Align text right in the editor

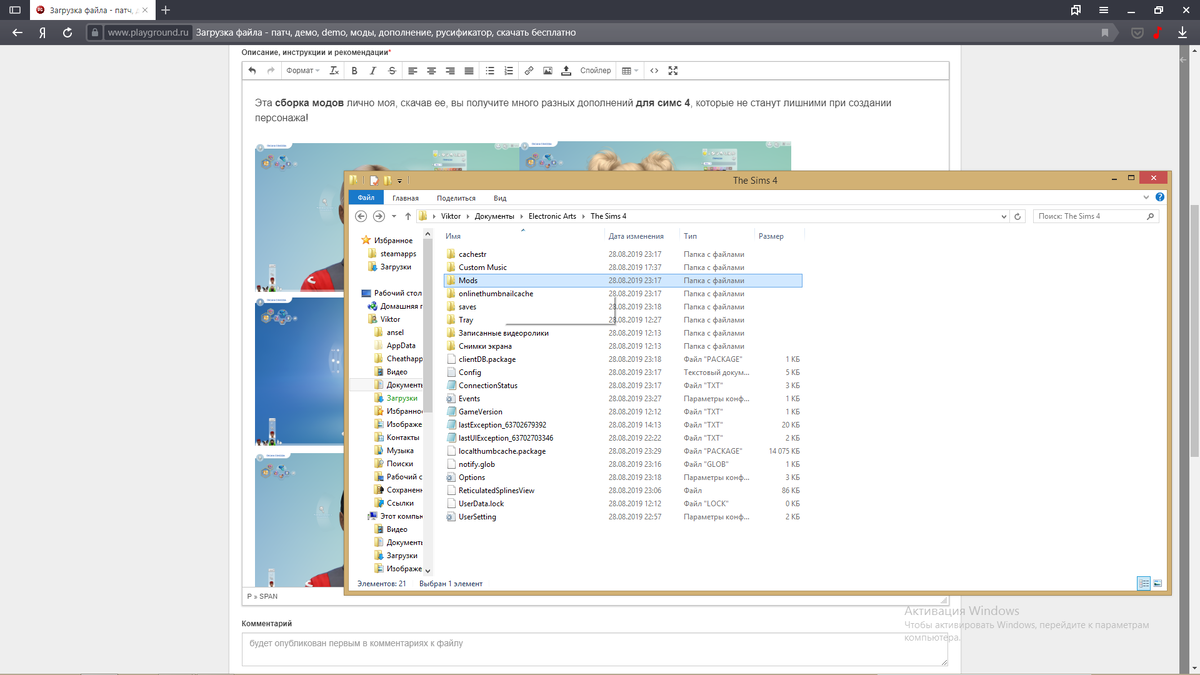click(450, 71)
